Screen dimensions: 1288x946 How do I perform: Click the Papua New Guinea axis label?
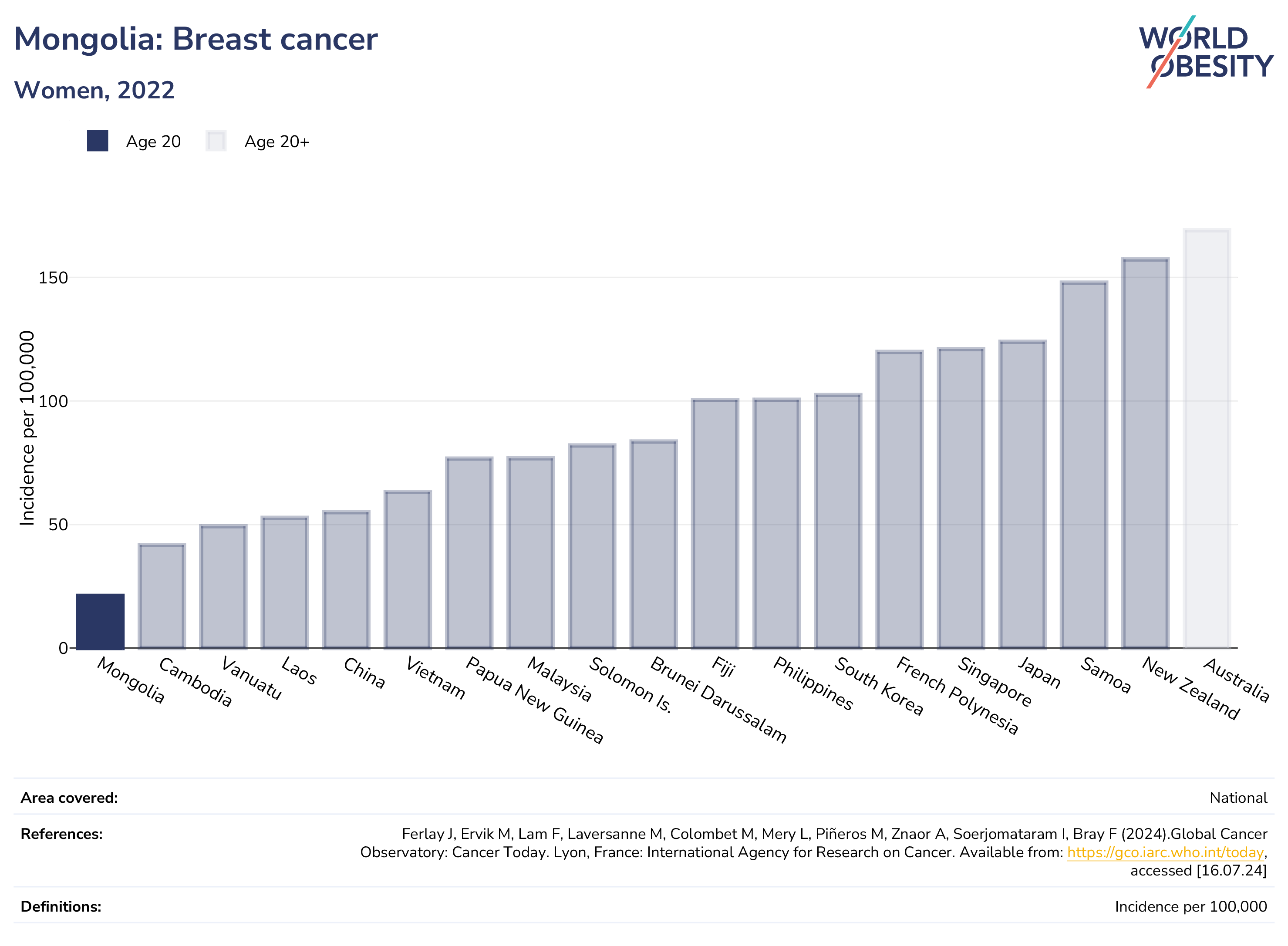pyautogui.click(x=534, y=700)
